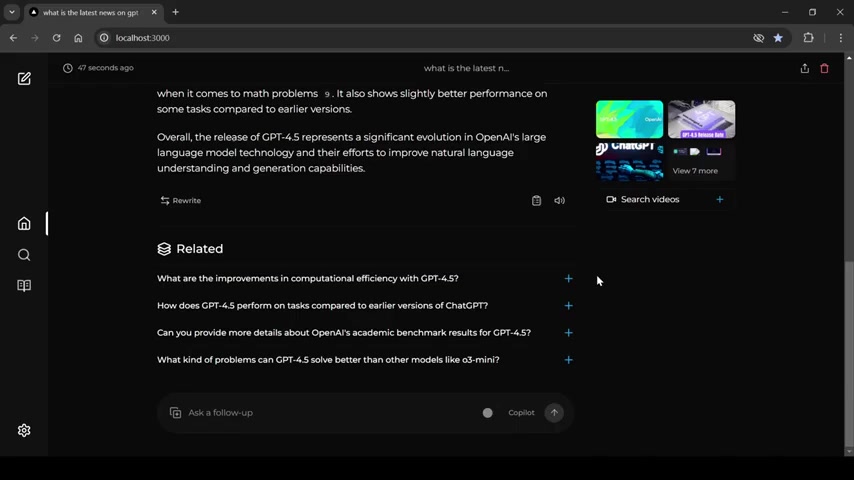Screen dimensions: 854x480
Task: Open the ChatGPT logo image thumbnail
Action: tap(629, 161)
